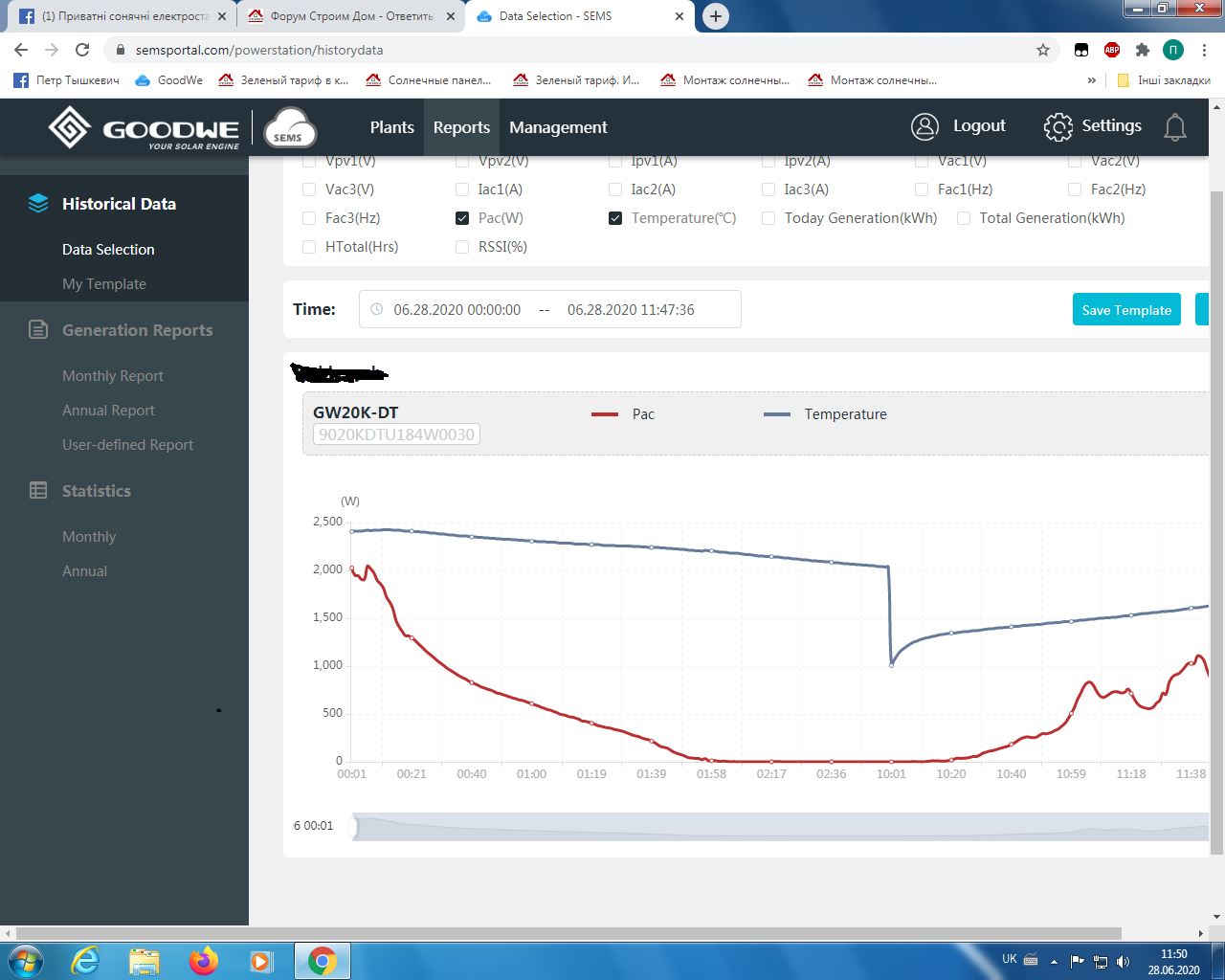Viewport: 1225px width, 980px height.
Task: Open the Monthly Report link
Action: (x=113, y=376)
